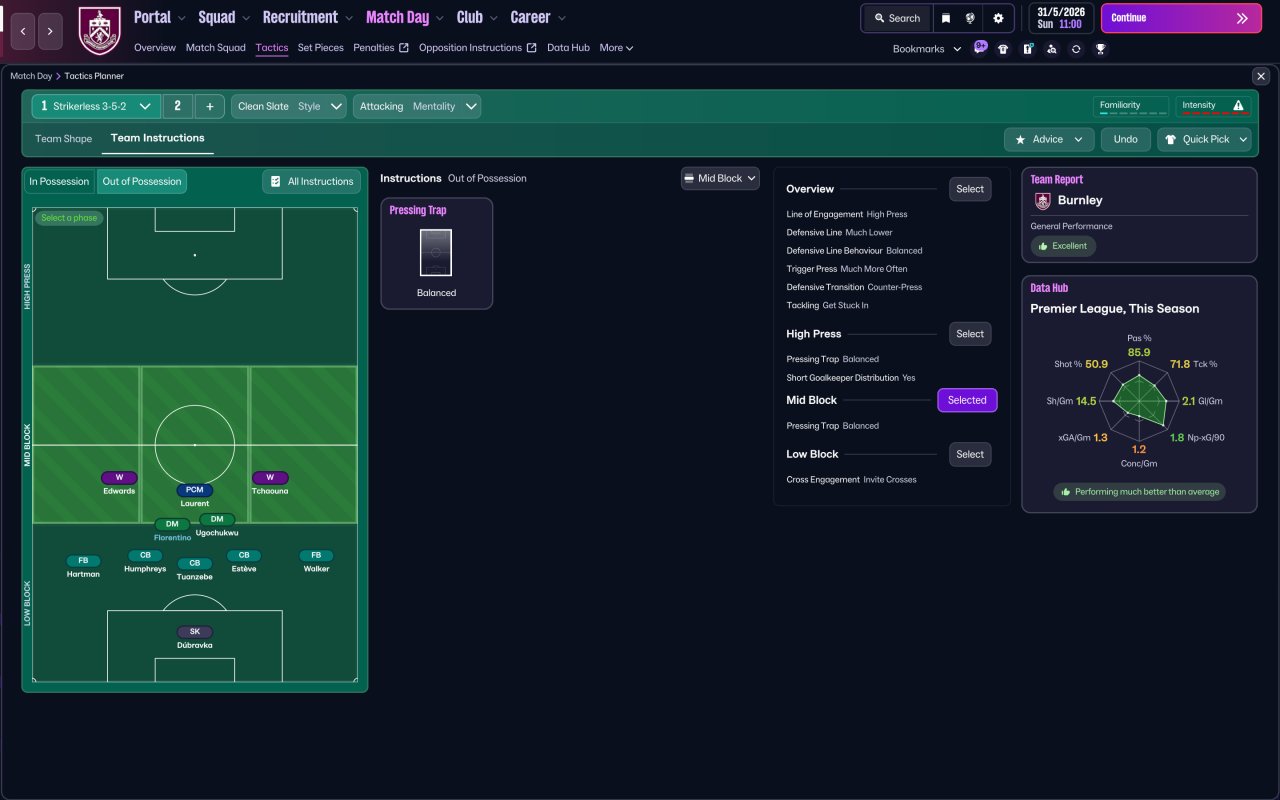Click the Match Day breadcrumb link
Image resolution: width=1280 pixels, height=800 pixels.
tap(31, 76)
